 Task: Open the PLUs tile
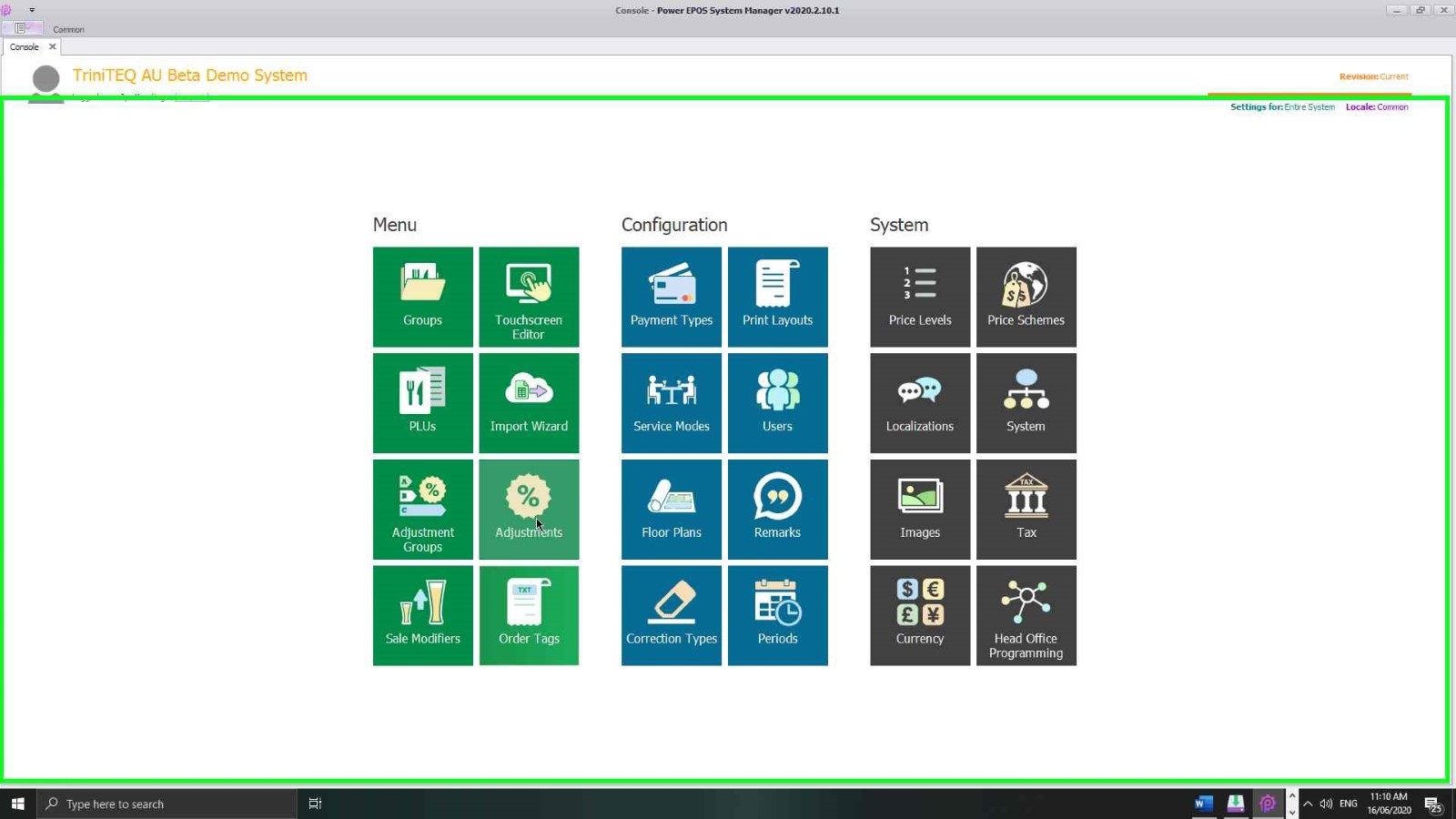[x=422, y=403]
